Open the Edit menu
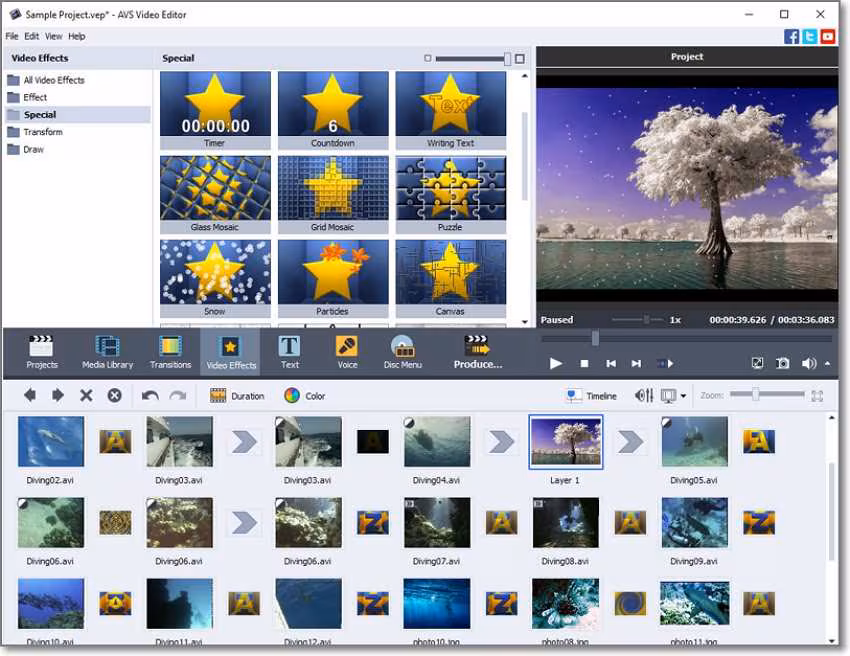The height and width of the screenshot is (656, 850). (x=32, y=36)
